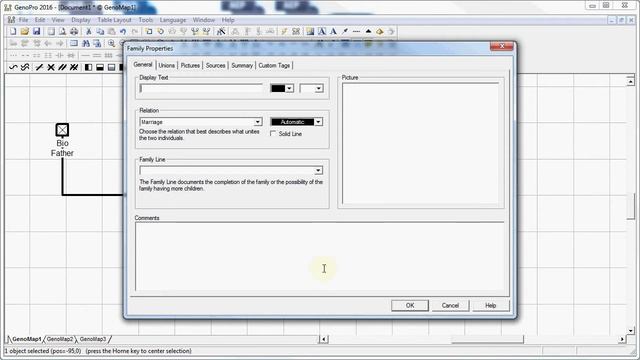Screen dimensions: 640x360
Task: Click the horizontal scrollbar left arrow
Action: click(x=324, y=339)
